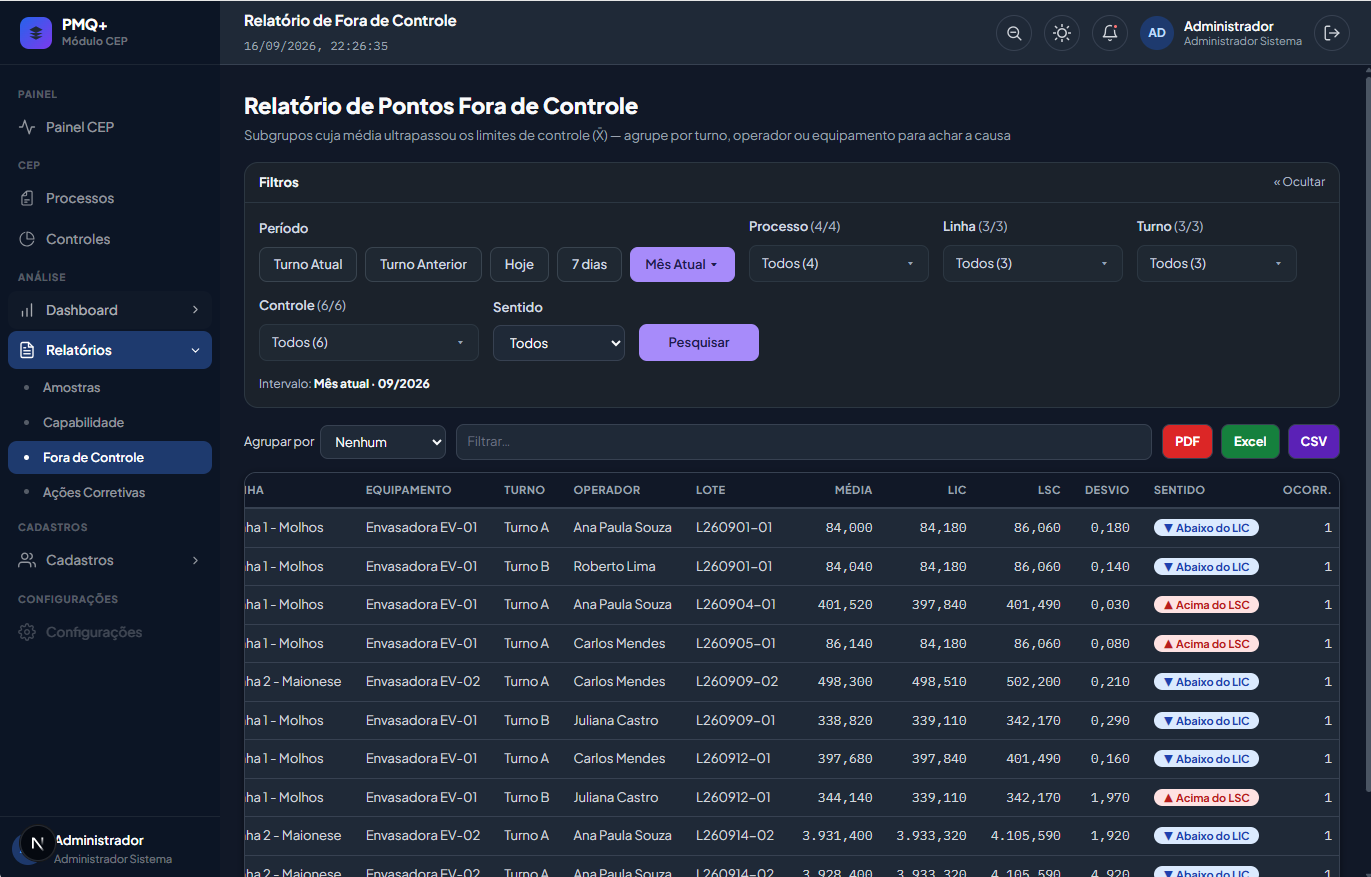1371x877 pixels.
Task: Click lote cell L260904-01
Action: [x=735, y=604]
